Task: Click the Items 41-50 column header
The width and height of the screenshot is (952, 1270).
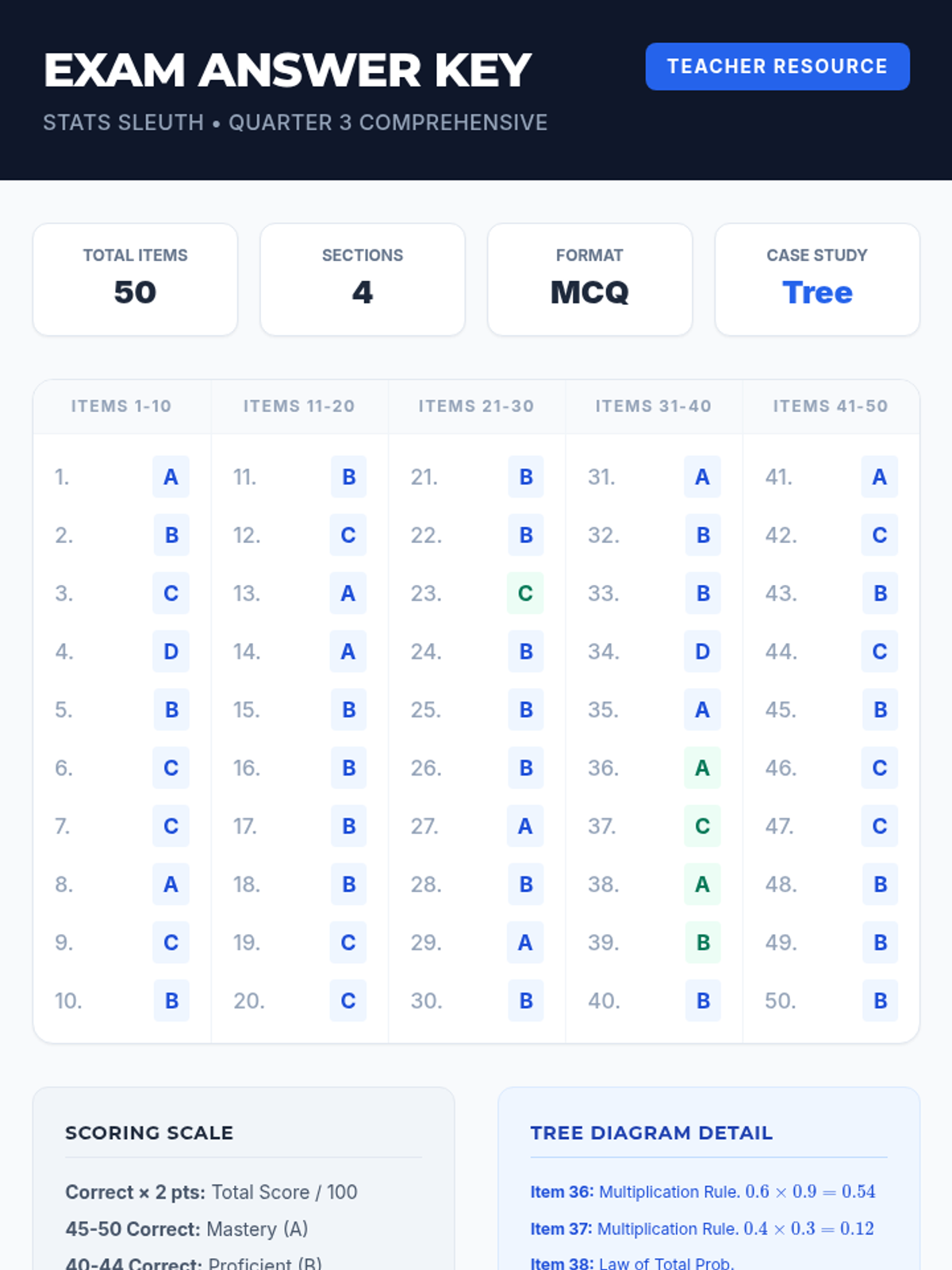Action: (x=831, y=406)
